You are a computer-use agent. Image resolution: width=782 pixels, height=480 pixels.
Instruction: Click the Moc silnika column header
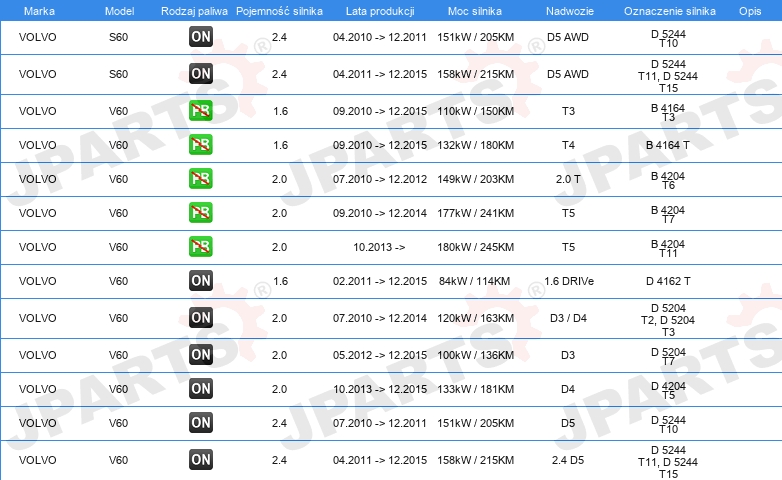coord(475,11)
